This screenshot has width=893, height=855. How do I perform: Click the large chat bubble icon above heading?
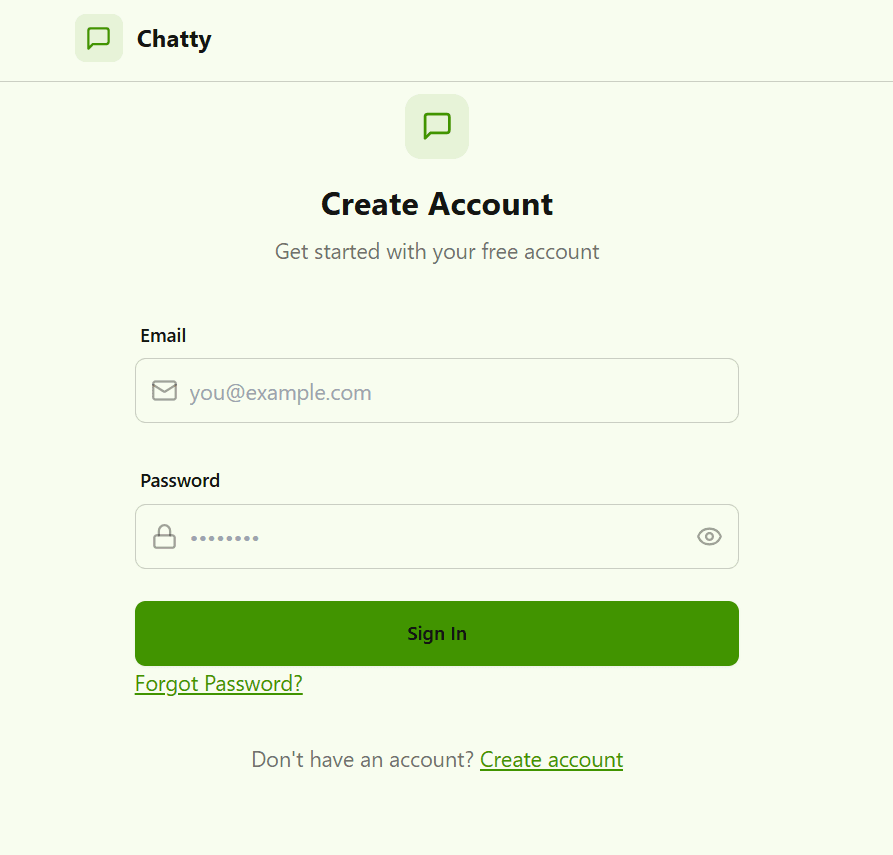coord(437,126)
